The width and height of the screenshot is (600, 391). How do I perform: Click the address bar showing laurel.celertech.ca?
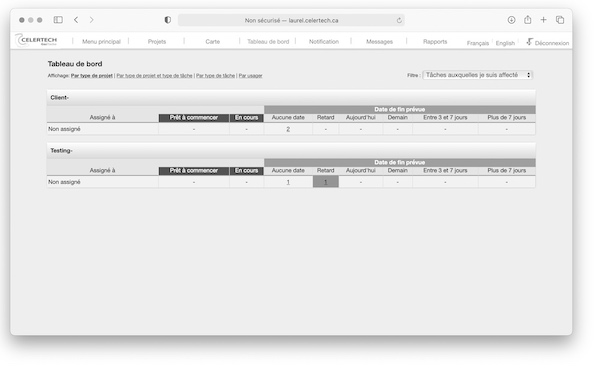tap(291, 20)
